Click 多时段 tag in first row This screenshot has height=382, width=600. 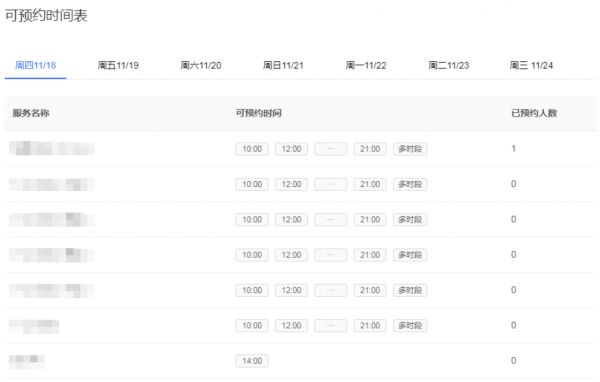tap(410, 149)
